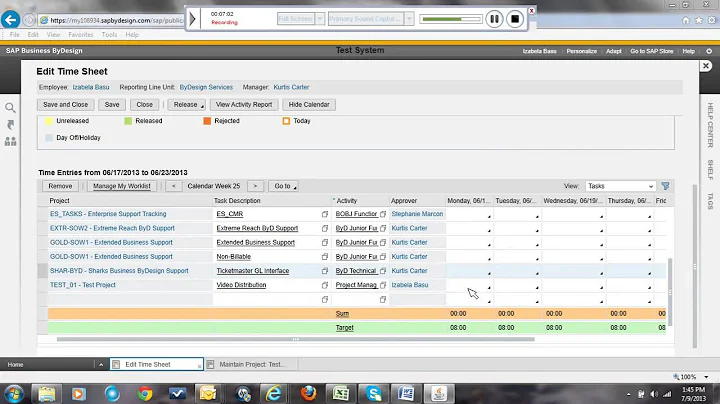
Task: Stop the screen recording
Action: pos(515,19)
